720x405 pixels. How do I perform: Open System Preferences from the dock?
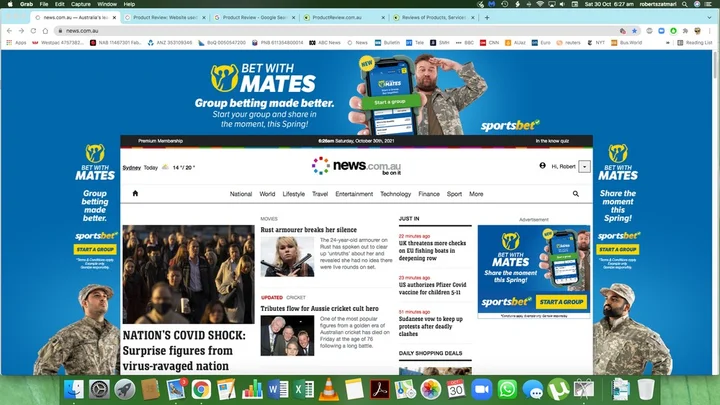coord(99,389)
